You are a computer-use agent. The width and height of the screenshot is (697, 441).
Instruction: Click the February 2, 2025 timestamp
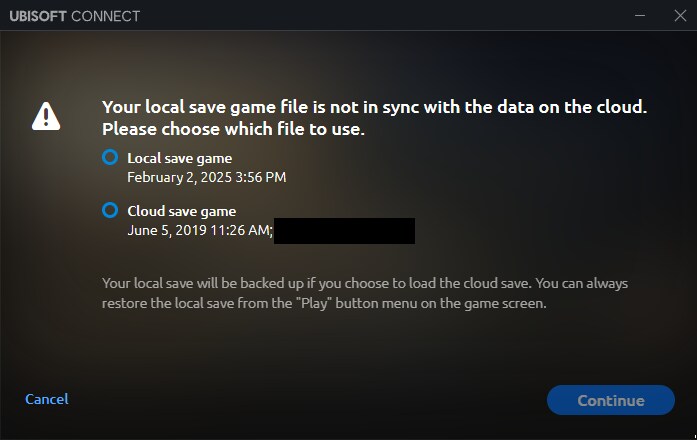[207, 177]
